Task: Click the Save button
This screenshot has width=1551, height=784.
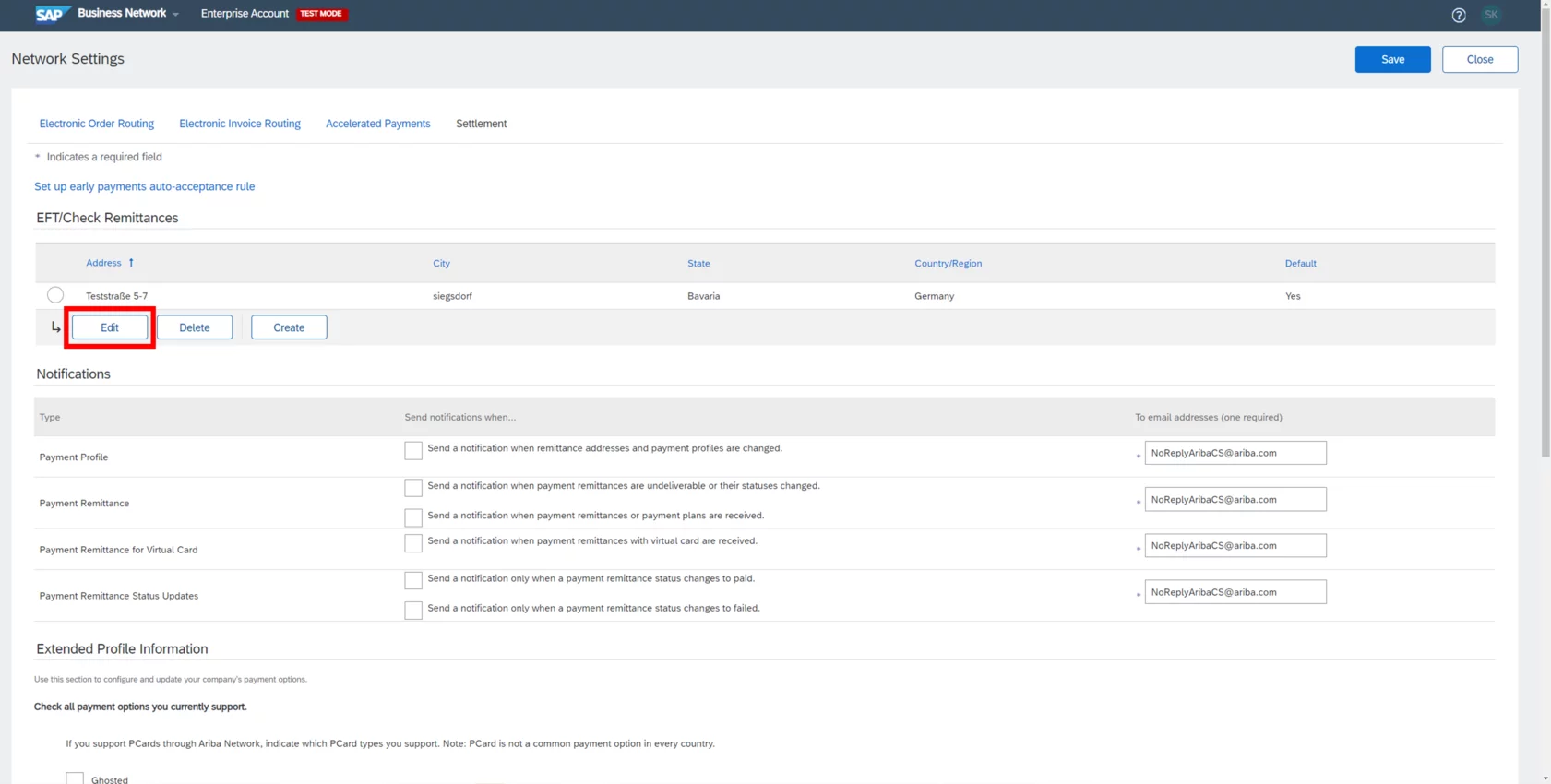Action: click(x=1391, y=59)
